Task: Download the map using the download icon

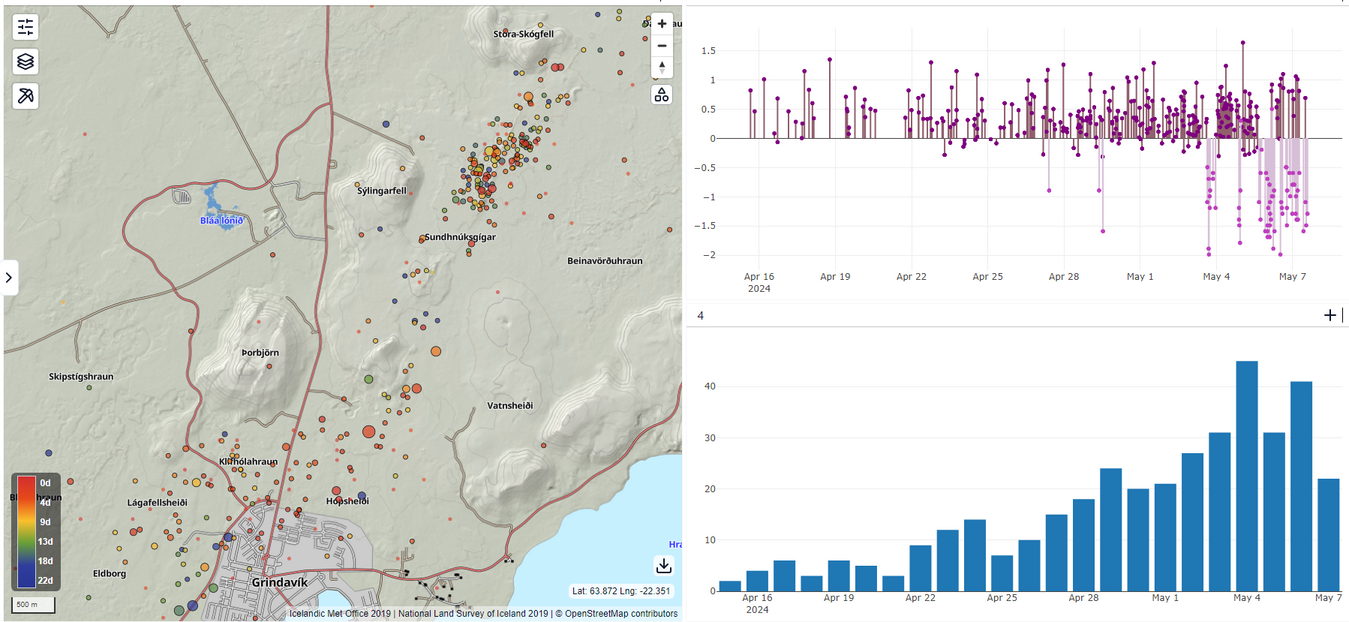Action: click(x=663, y=565)
